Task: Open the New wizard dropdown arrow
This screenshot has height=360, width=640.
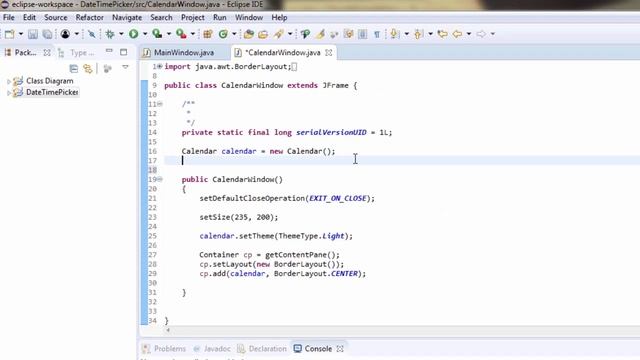Action: point(21,34)
